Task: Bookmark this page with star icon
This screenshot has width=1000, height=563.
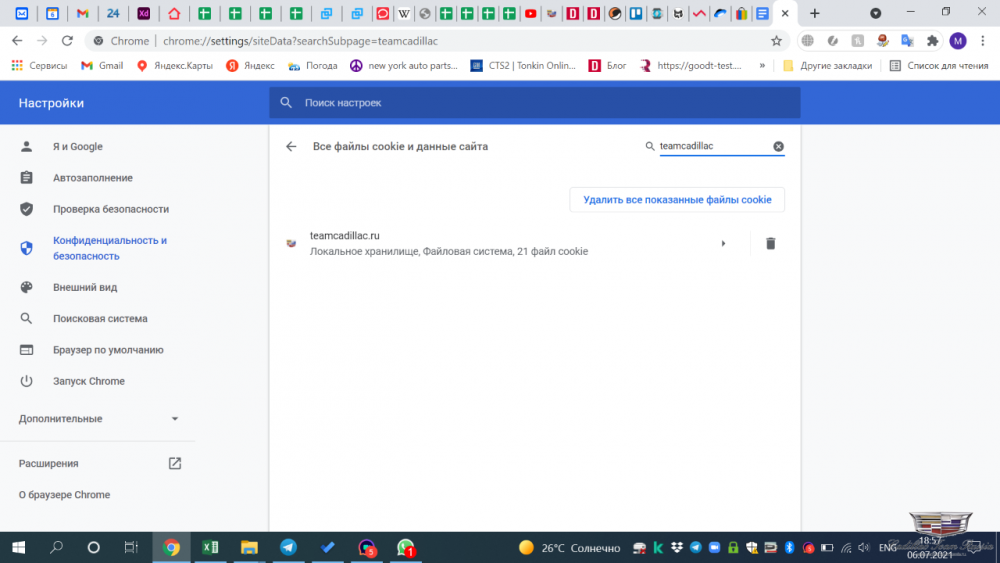Action: point(776,41)
